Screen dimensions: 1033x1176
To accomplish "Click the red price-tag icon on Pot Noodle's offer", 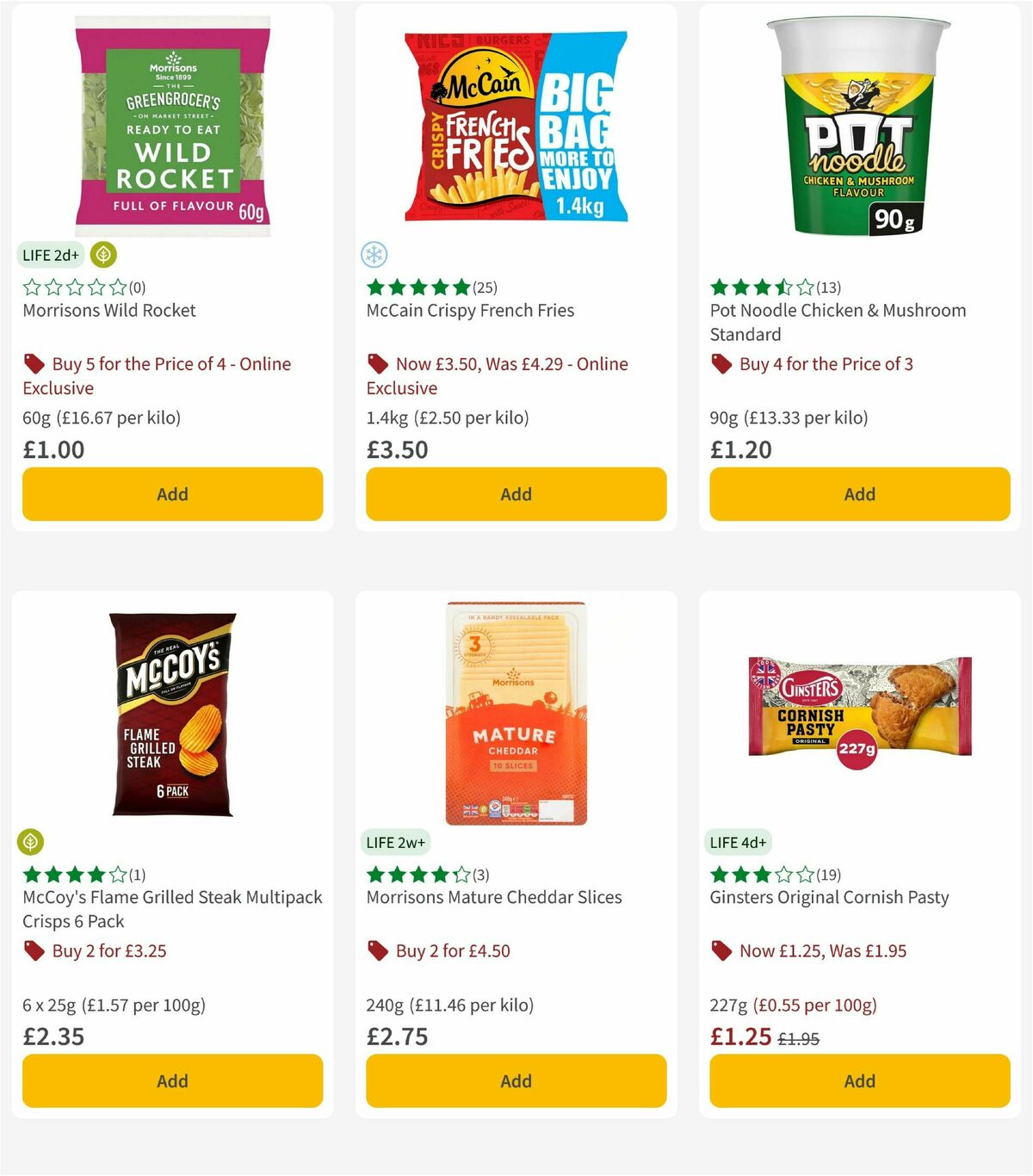I will pyautogui.click(x=721, y=363).
